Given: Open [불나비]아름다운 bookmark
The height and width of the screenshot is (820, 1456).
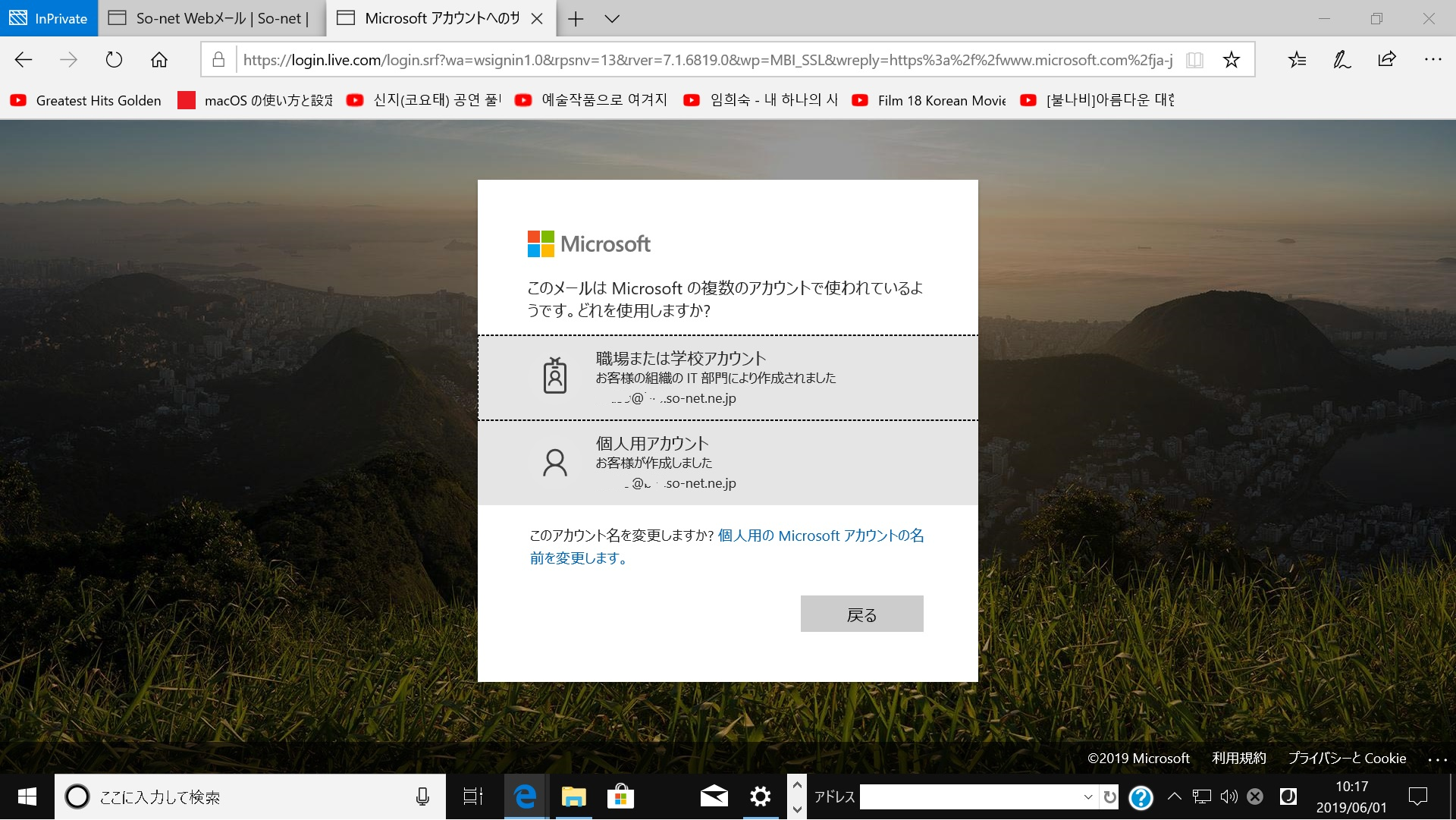Looking at the screenshot, I should point(1097,100).
